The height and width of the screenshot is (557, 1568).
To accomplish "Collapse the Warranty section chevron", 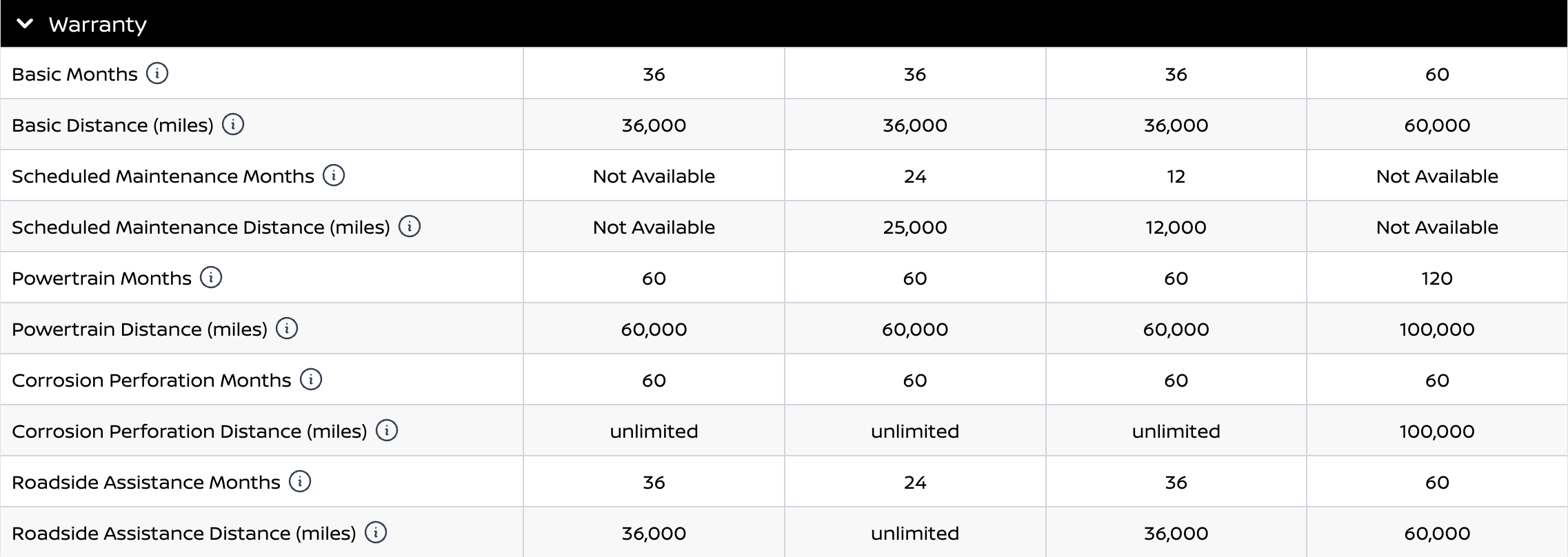I will click(x=25, y=24).
